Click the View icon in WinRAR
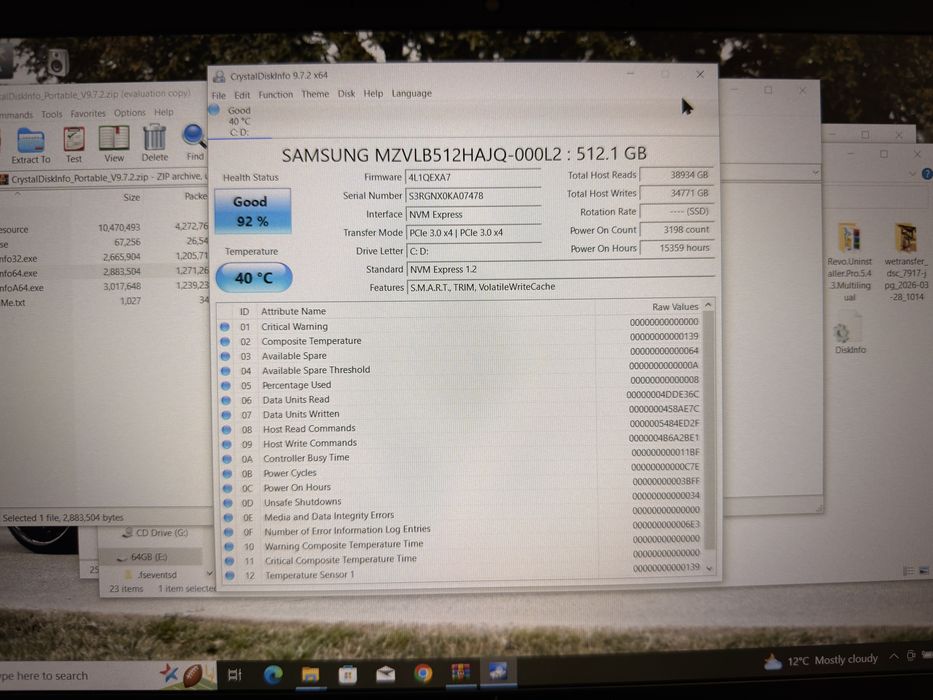 pos(114,144)
